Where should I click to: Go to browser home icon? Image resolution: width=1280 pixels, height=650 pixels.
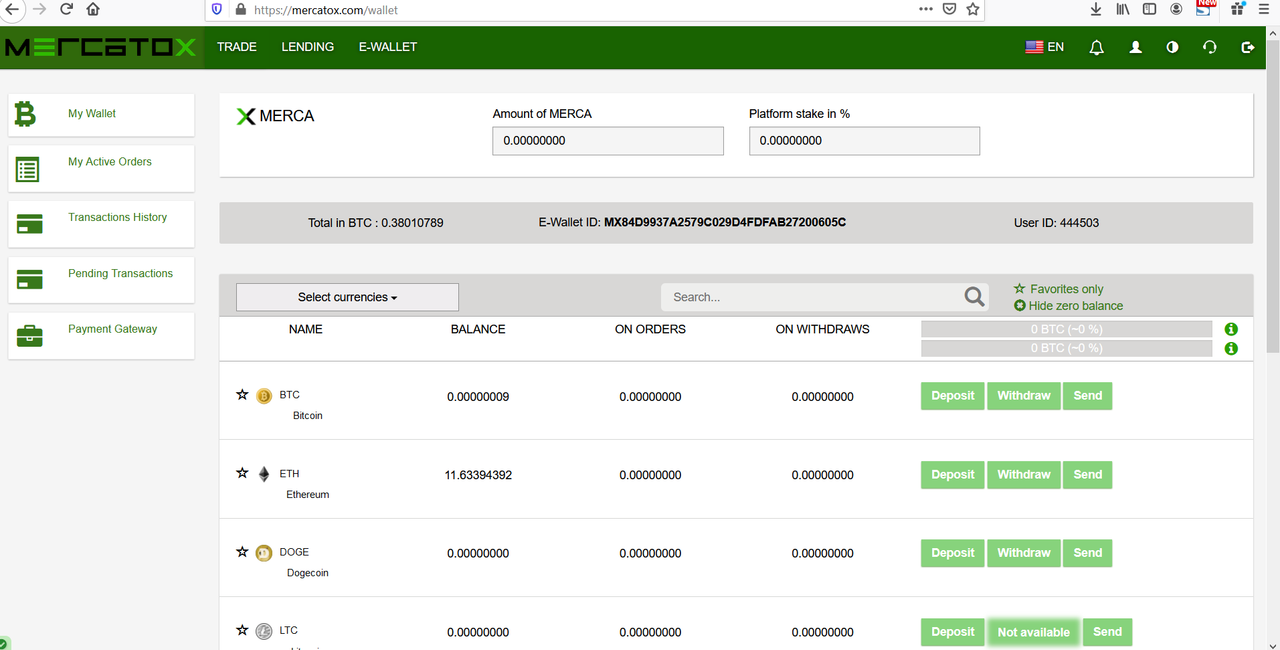point(93,9)
